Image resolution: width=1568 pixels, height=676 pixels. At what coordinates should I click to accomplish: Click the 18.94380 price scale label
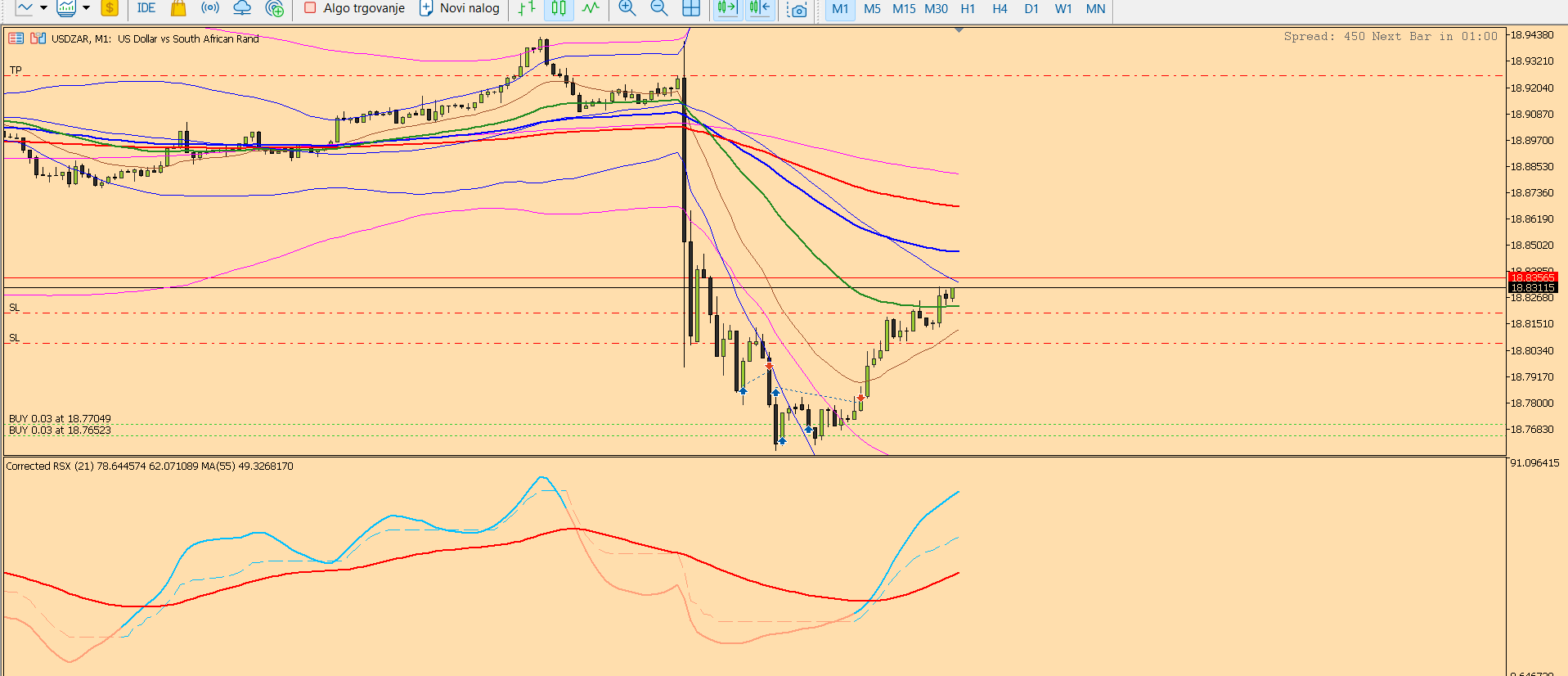click(x=1531, y=35)
